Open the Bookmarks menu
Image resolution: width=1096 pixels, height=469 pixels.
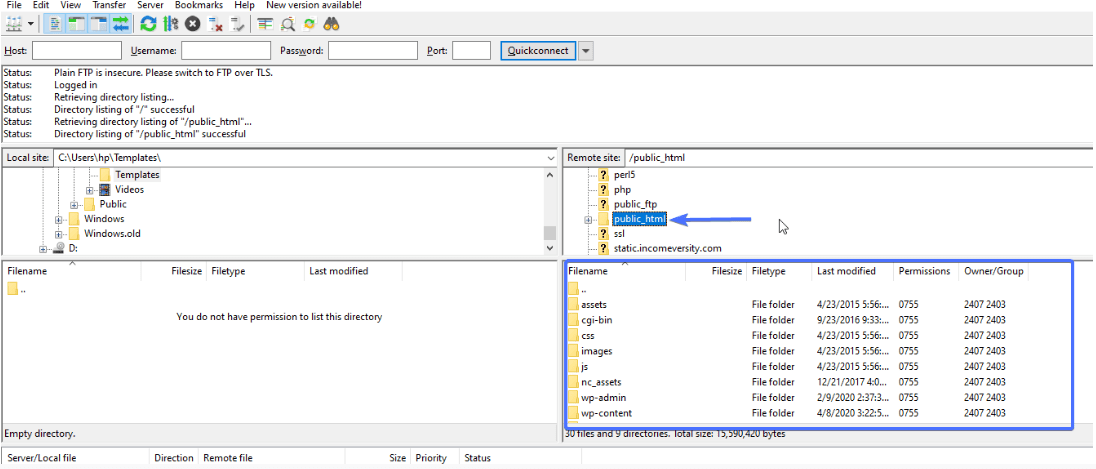coord(199,5)
